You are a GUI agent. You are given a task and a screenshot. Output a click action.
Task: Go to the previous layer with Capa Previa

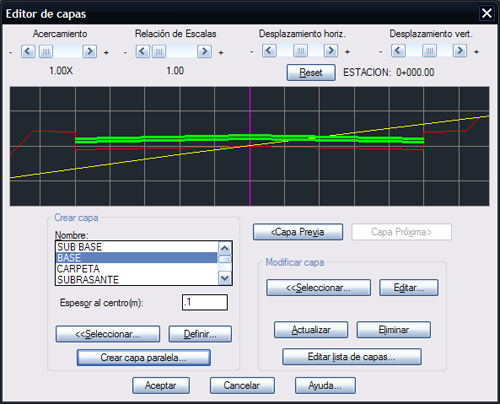pos(298,232)
